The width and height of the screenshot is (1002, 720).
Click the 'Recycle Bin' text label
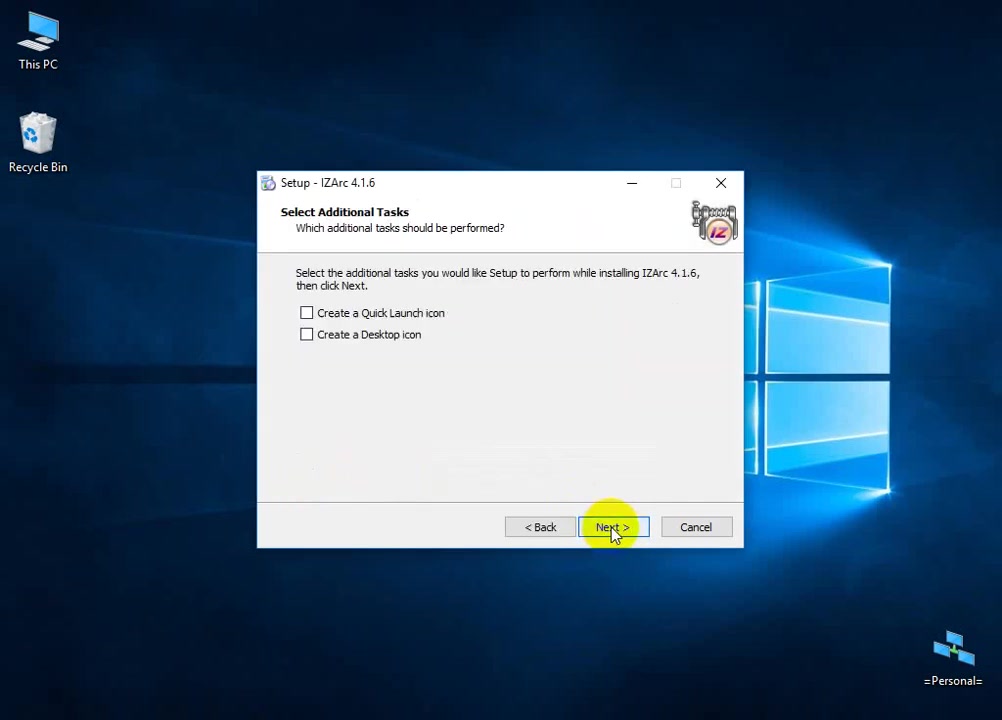pyautogui.click(x=38, y=167)
